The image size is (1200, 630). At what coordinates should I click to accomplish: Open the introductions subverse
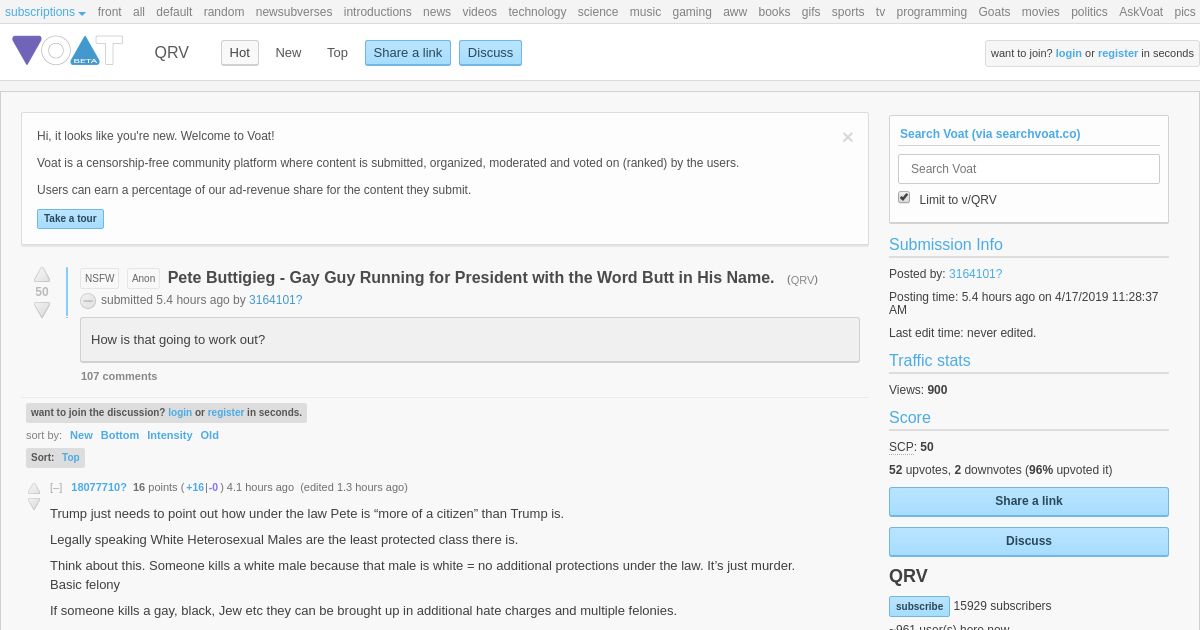pyautogui.click(x=378, y=12)
